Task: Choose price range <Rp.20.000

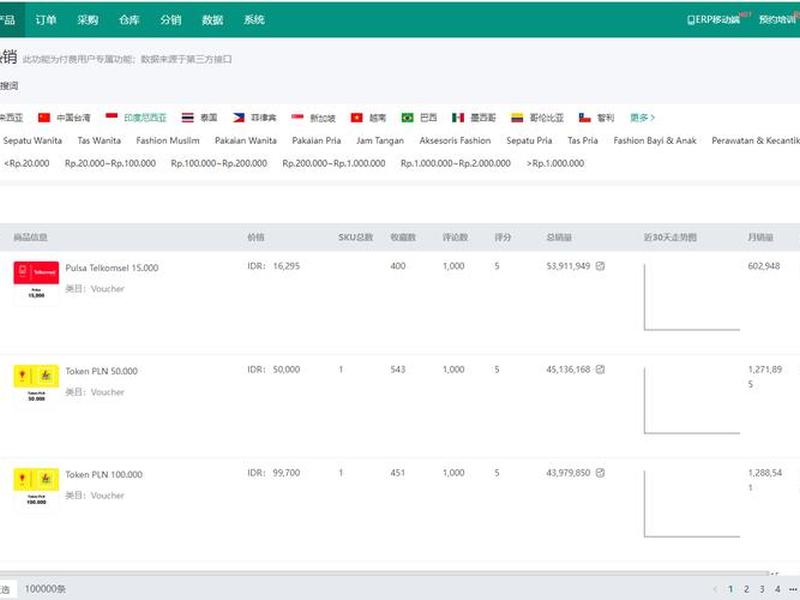Action: point(27,163)
